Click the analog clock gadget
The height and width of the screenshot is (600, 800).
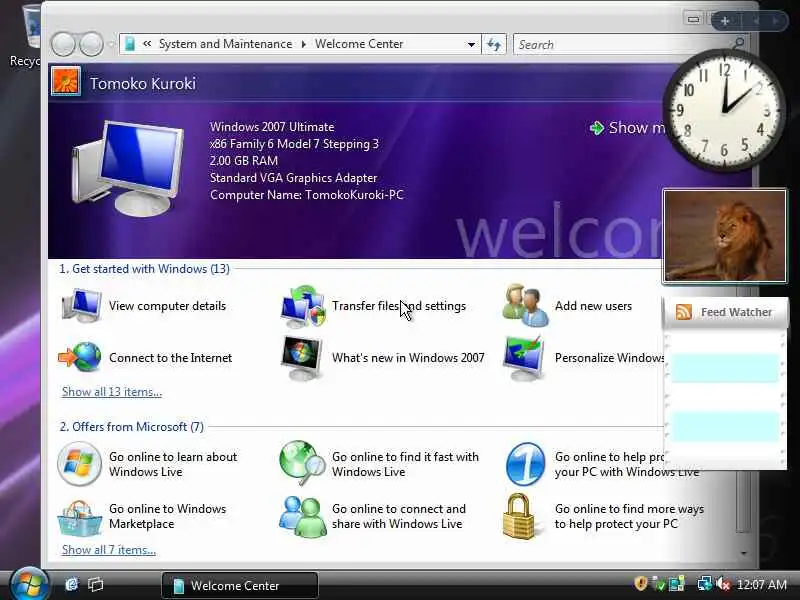coord(724,110)
